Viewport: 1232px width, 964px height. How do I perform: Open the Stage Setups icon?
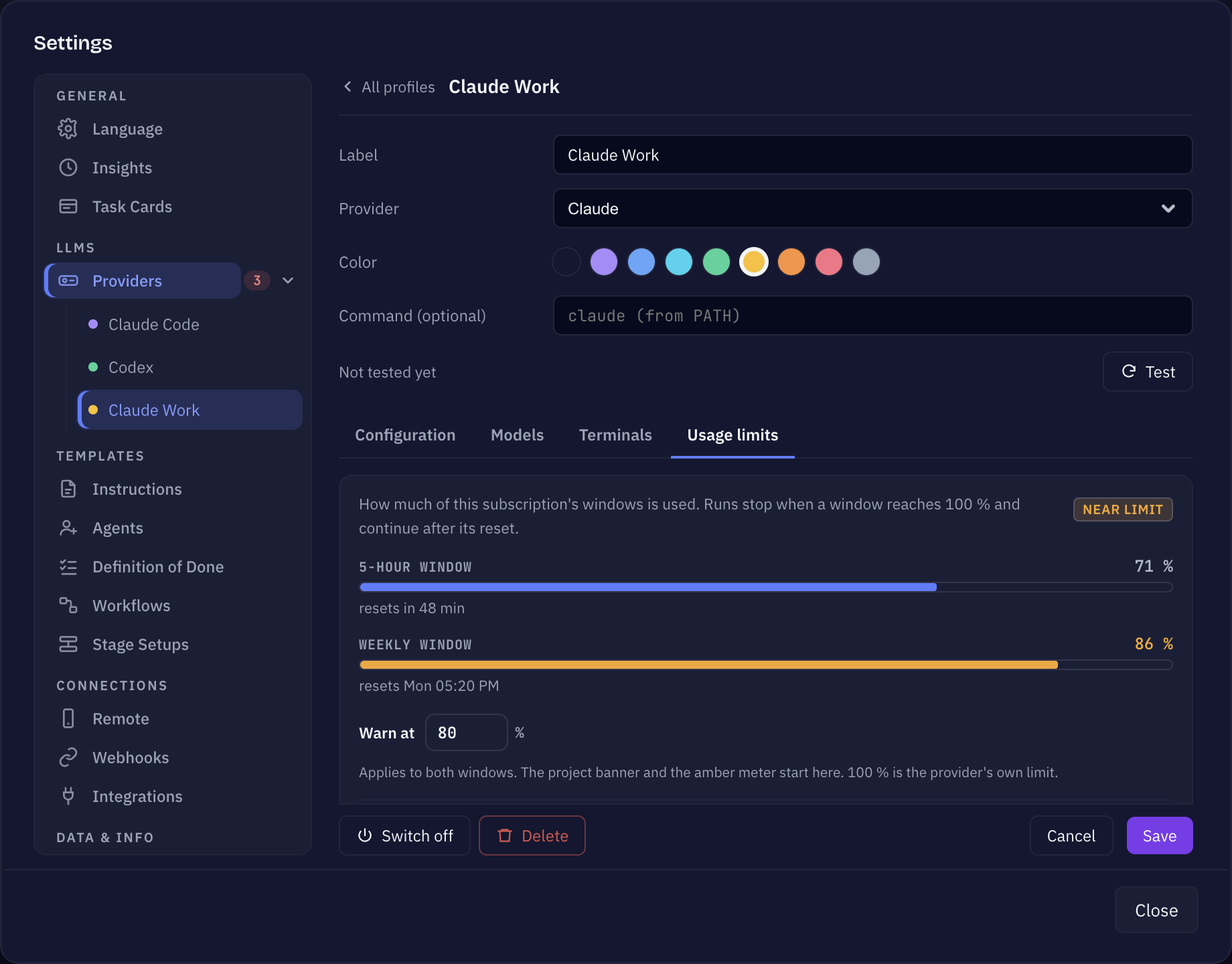click(68, 644)
